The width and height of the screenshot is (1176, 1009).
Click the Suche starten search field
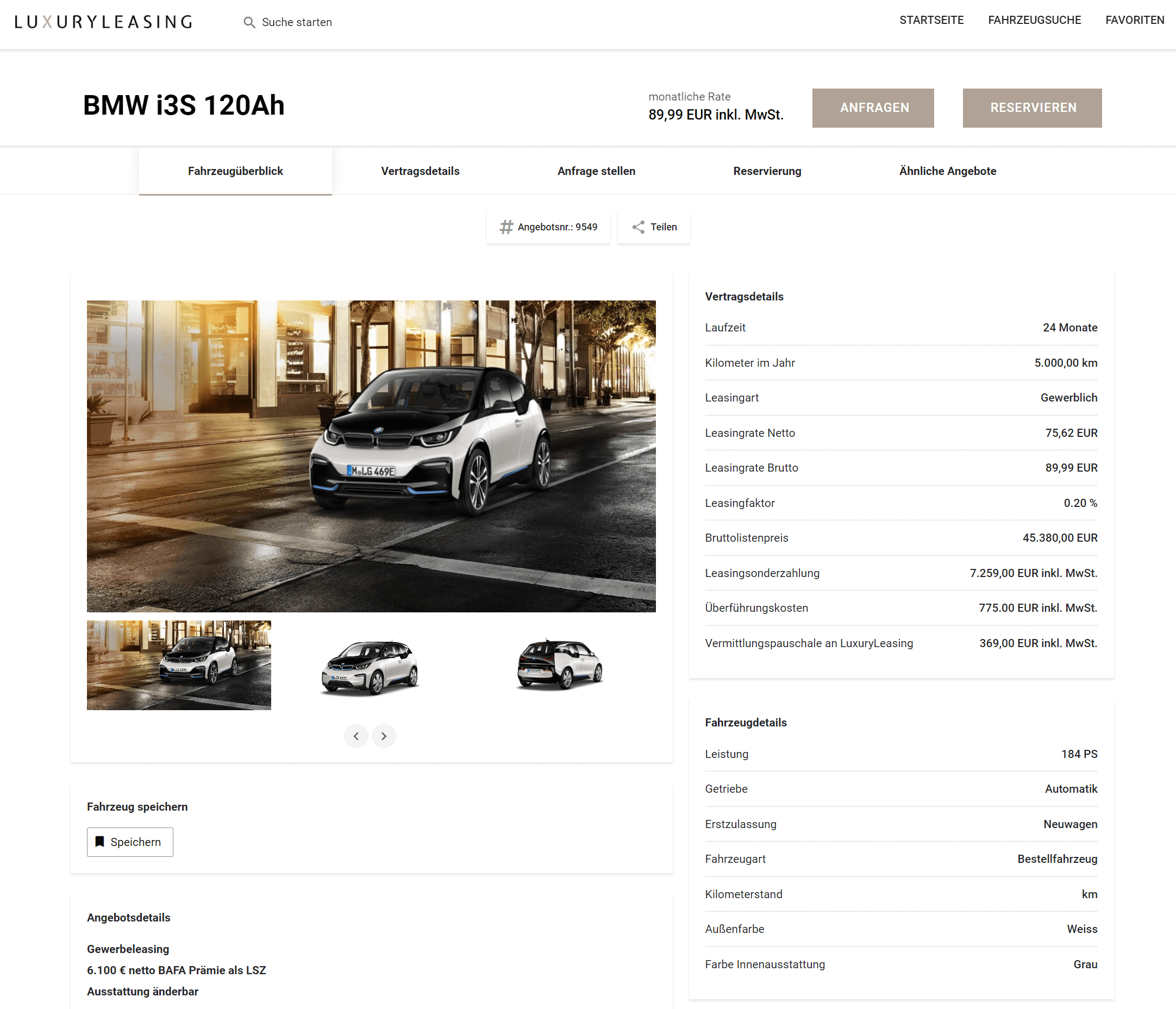297,22
